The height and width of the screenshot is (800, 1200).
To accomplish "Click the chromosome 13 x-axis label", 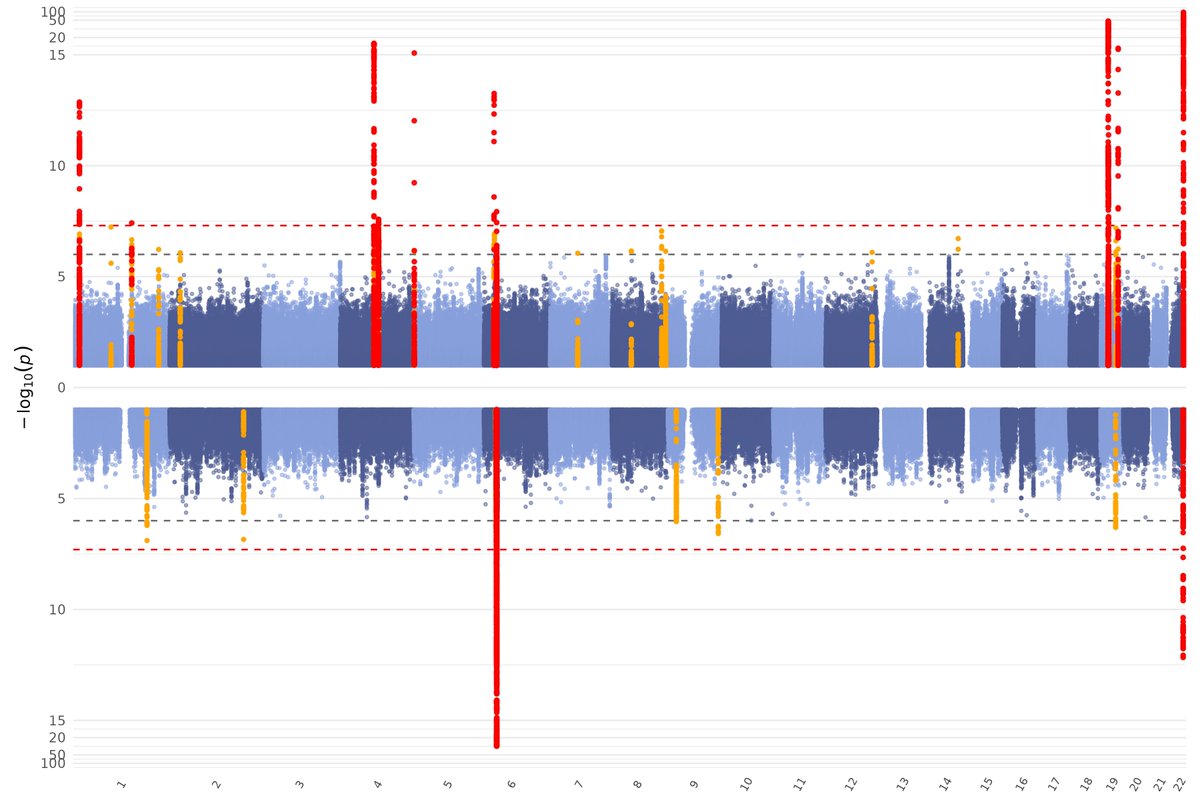I will [x=902, y=784].
